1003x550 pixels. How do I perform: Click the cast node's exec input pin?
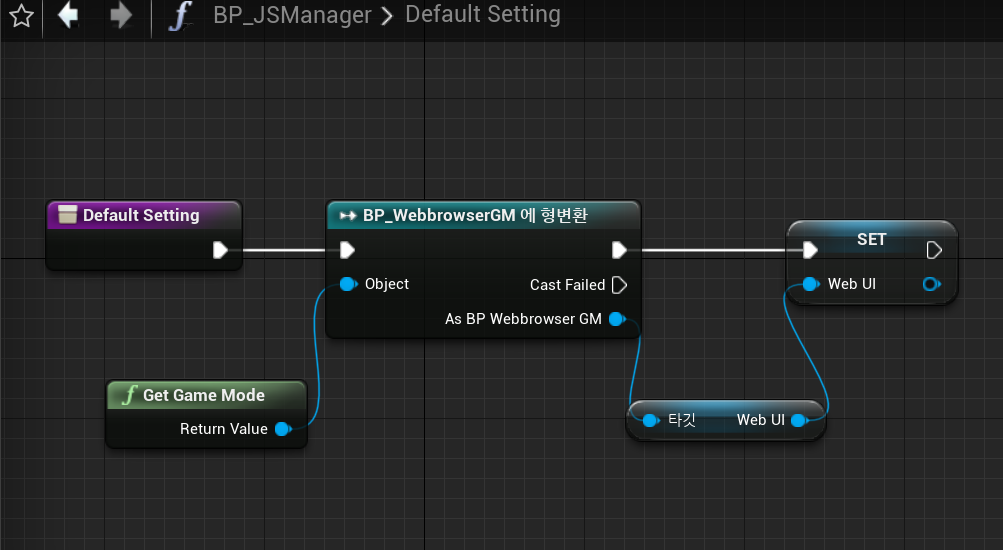(347, 250)
